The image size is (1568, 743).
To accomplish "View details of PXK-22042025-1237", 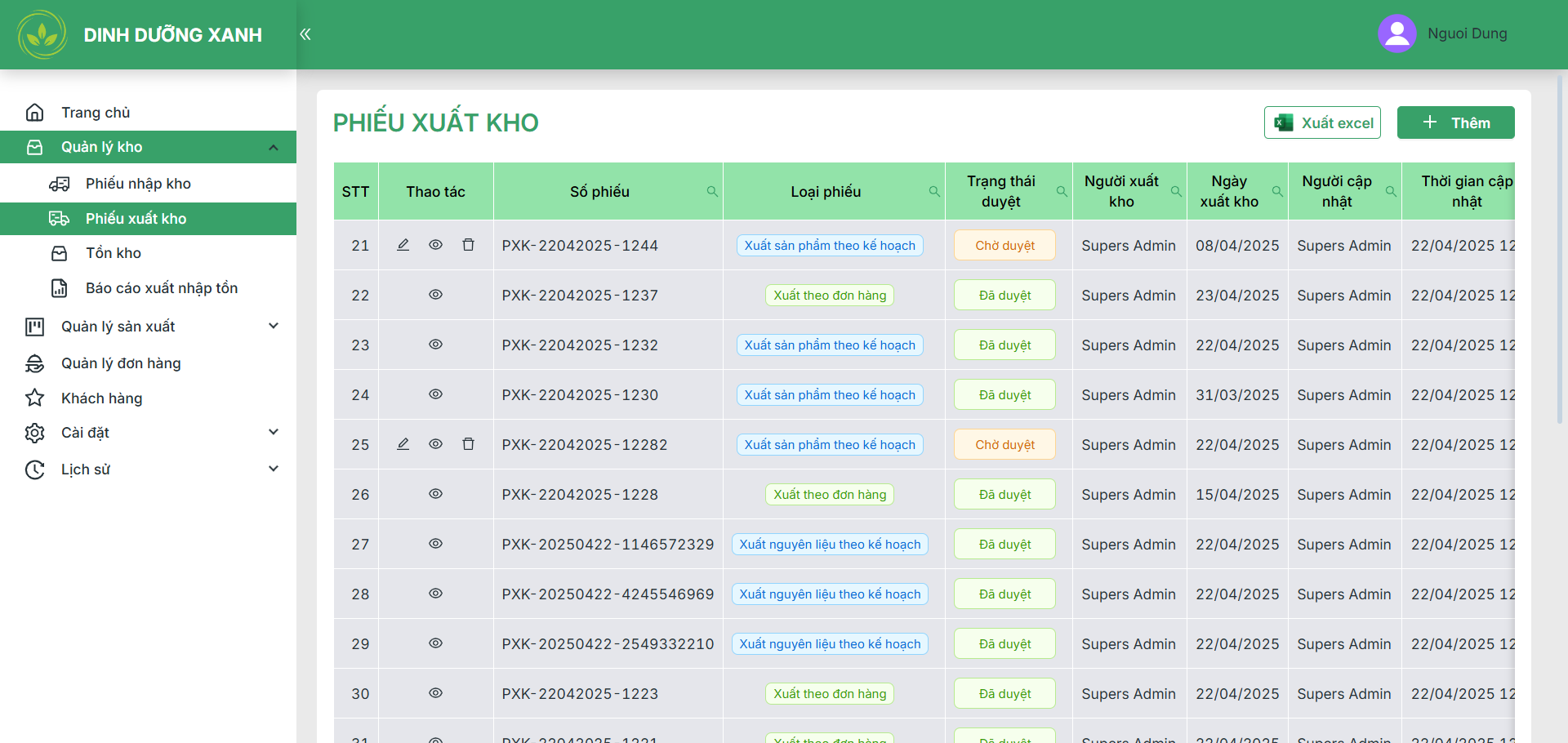I will tap(435, 295).
